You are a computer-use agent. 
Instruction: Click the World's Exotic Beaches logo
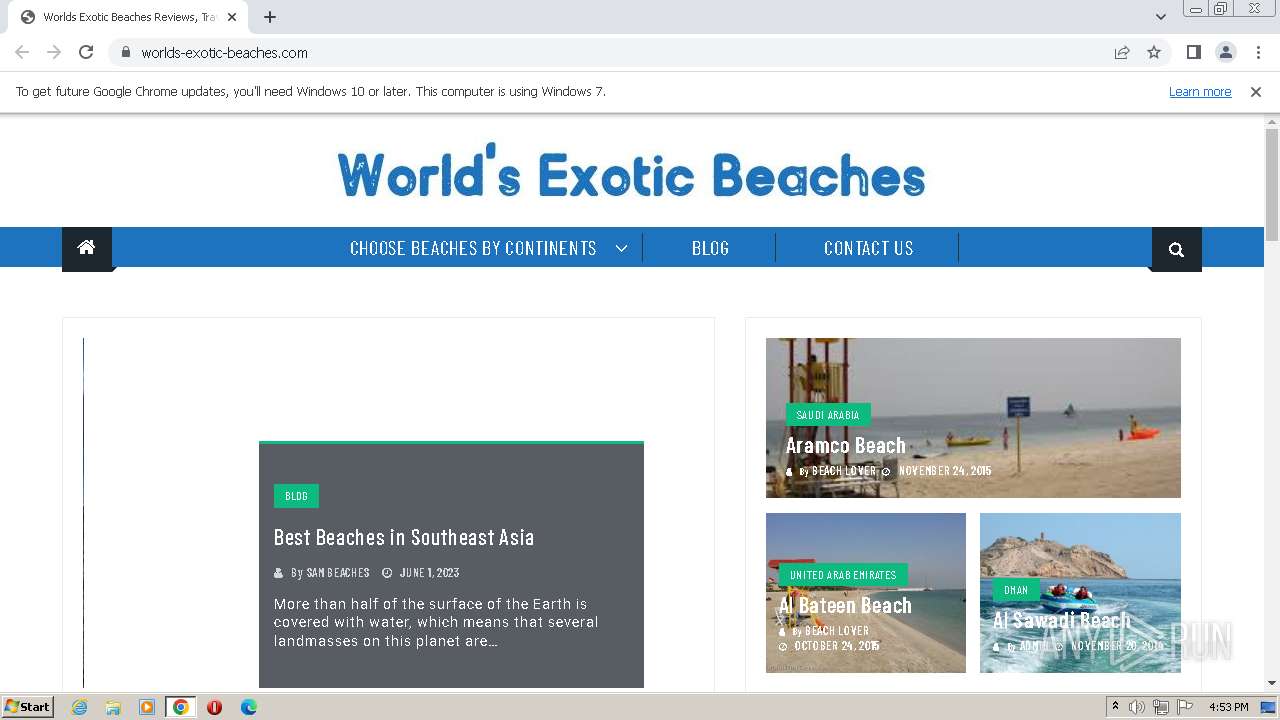coord(632,172)
